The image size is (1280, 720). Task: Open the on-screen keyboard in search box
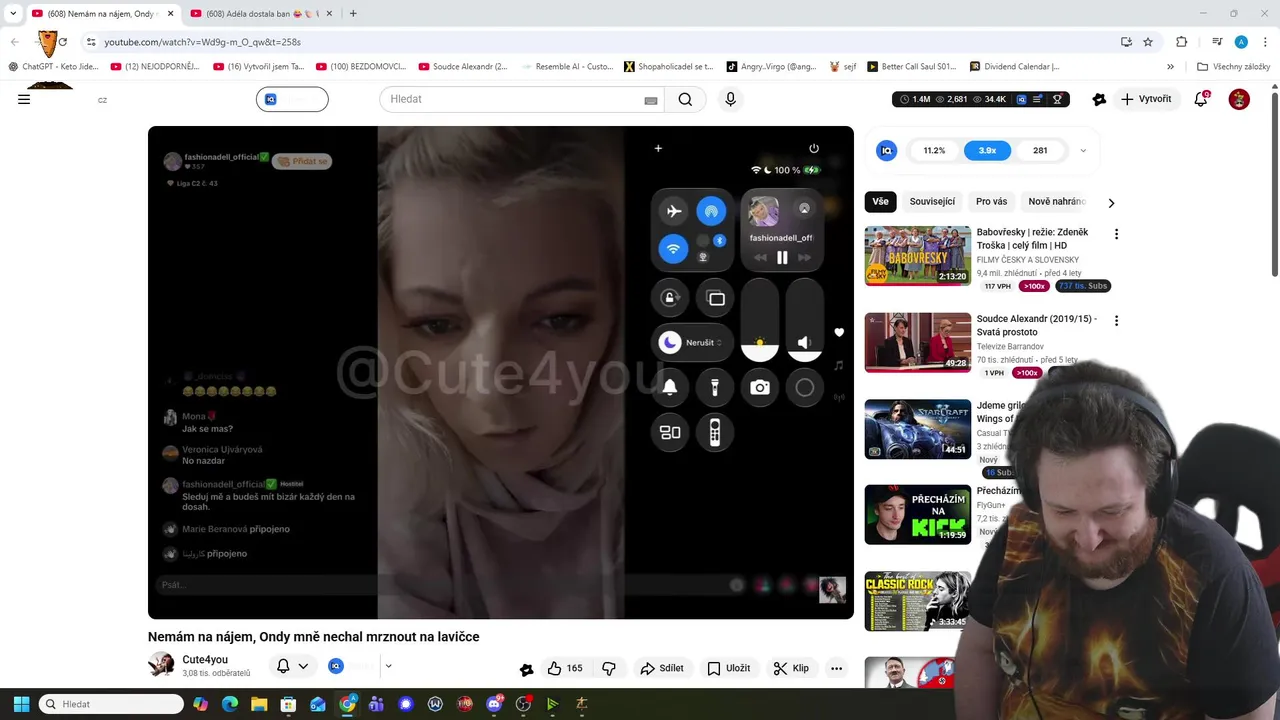click(651, 100)
